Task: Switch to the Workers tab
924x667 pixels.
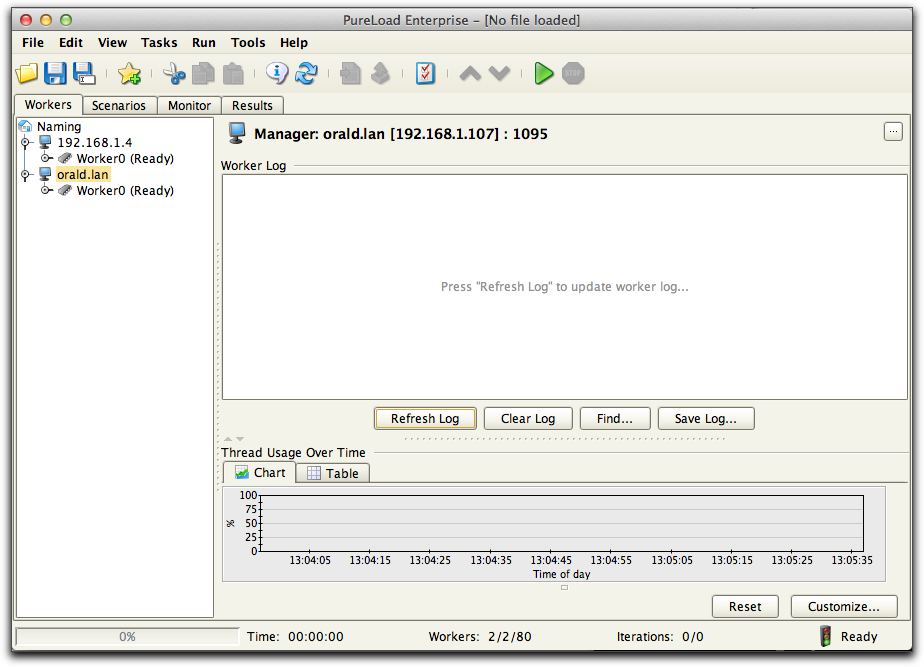Action: (x=48, y=105)
